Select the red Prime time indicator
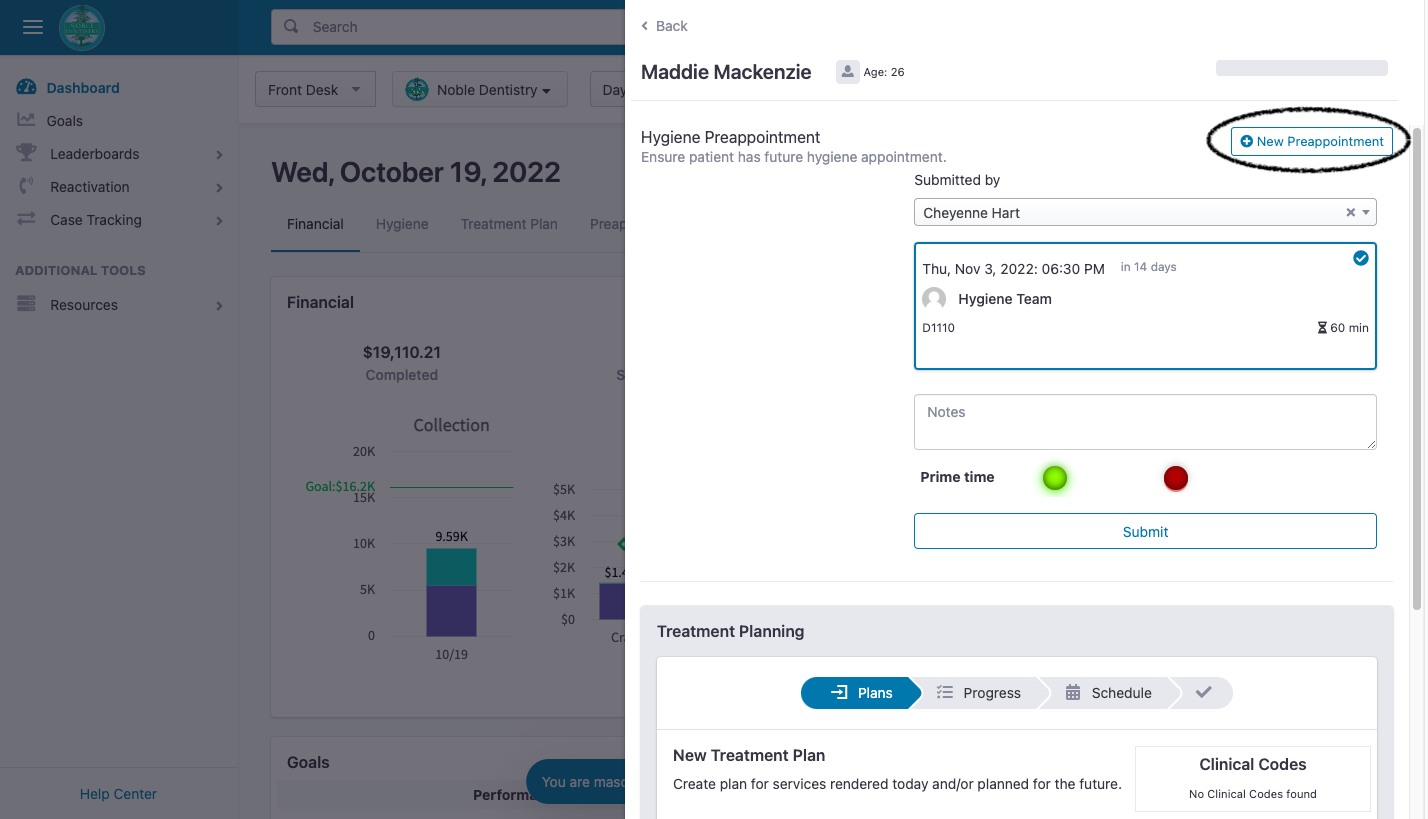This screenshot has height=819, width=1428. [x=1176, y=478]
